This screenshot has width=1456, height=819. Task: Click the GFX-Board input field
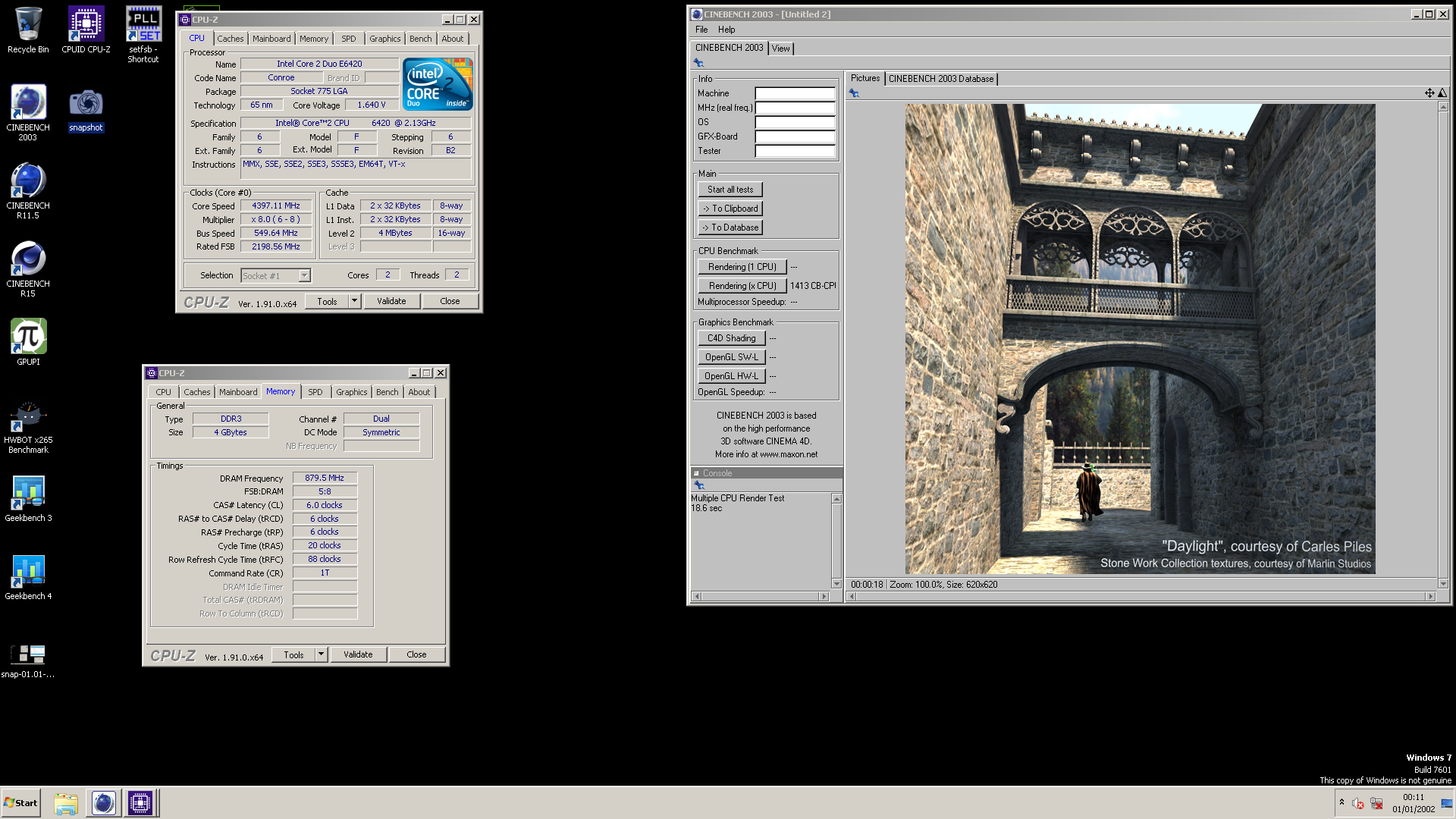pos(795,136)
